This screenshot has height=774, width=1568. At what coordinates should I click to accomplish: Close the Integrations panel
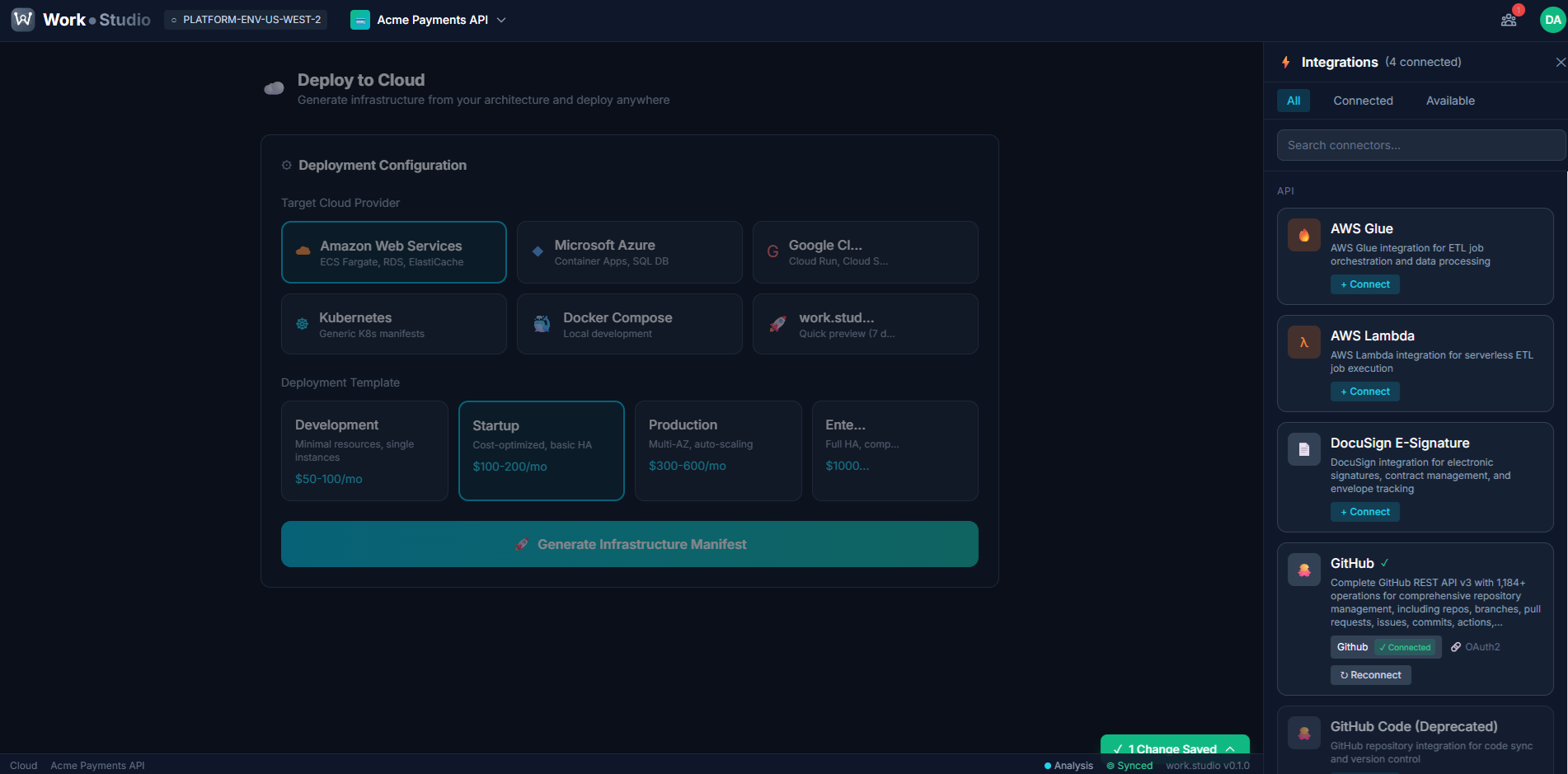[1560, 63]
